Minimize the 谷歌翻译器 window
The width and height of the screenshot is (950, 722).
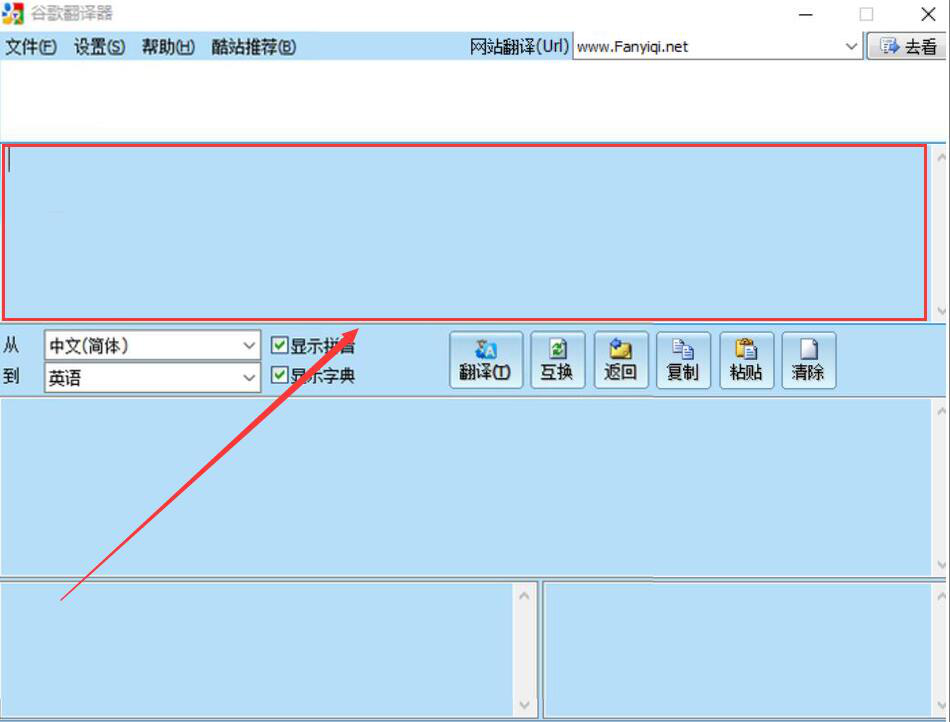point(806,14)
